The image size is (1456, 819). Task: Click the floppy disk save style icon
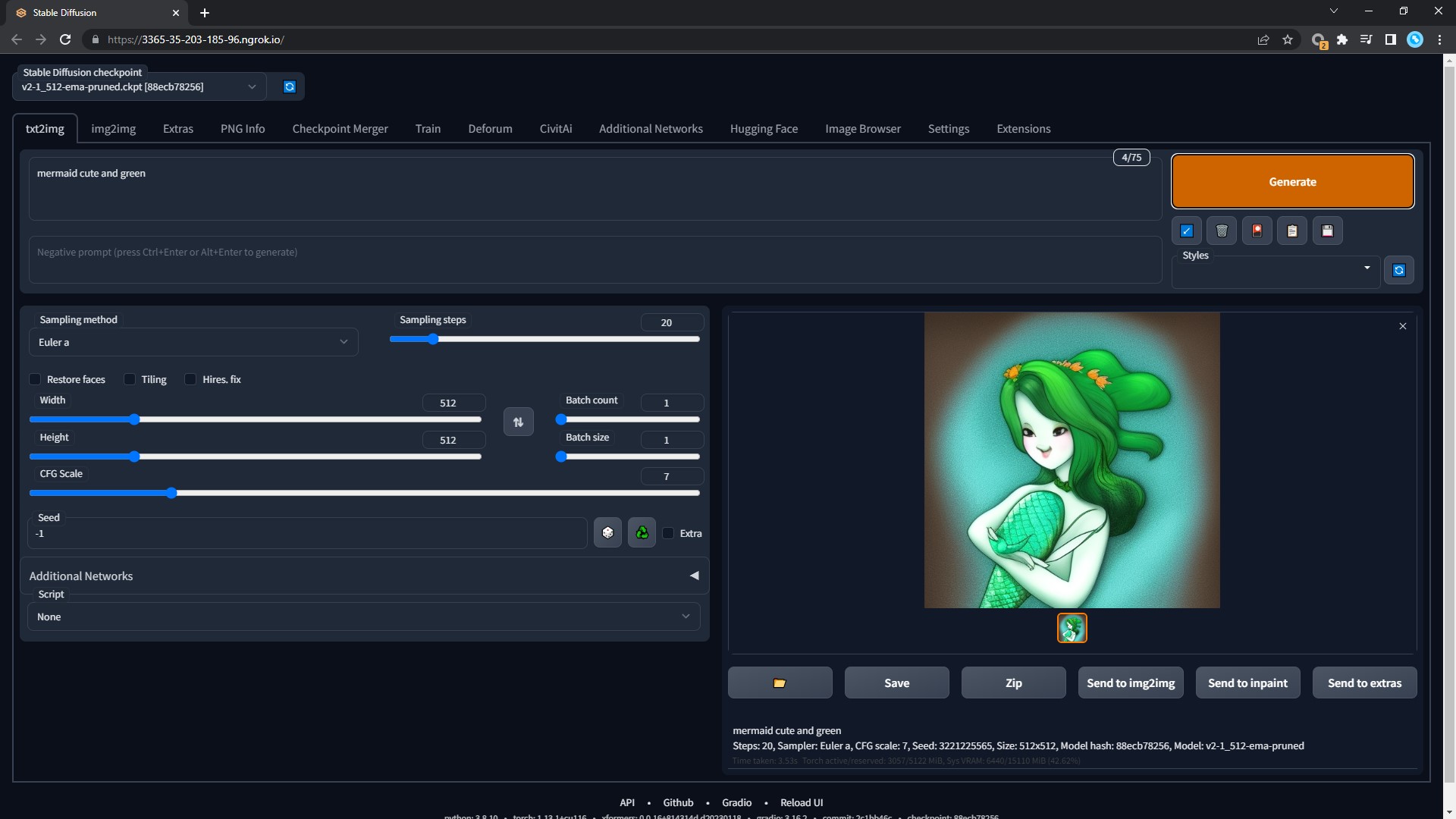(1327, 231)
